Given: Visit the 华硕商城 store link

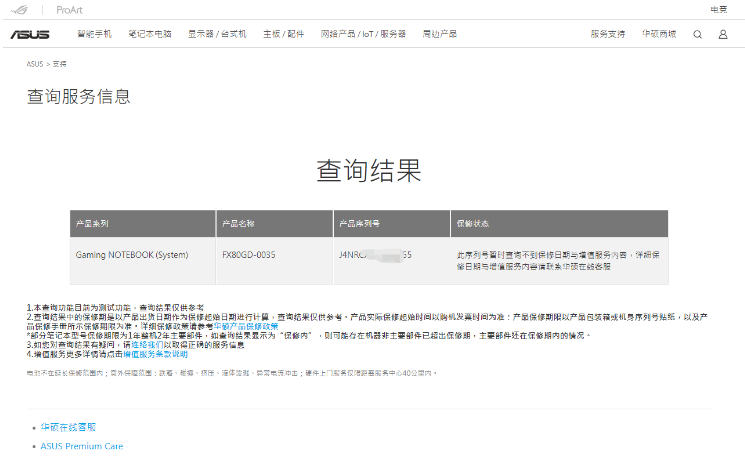Looking at the screenshot, I should pos(658,34).
